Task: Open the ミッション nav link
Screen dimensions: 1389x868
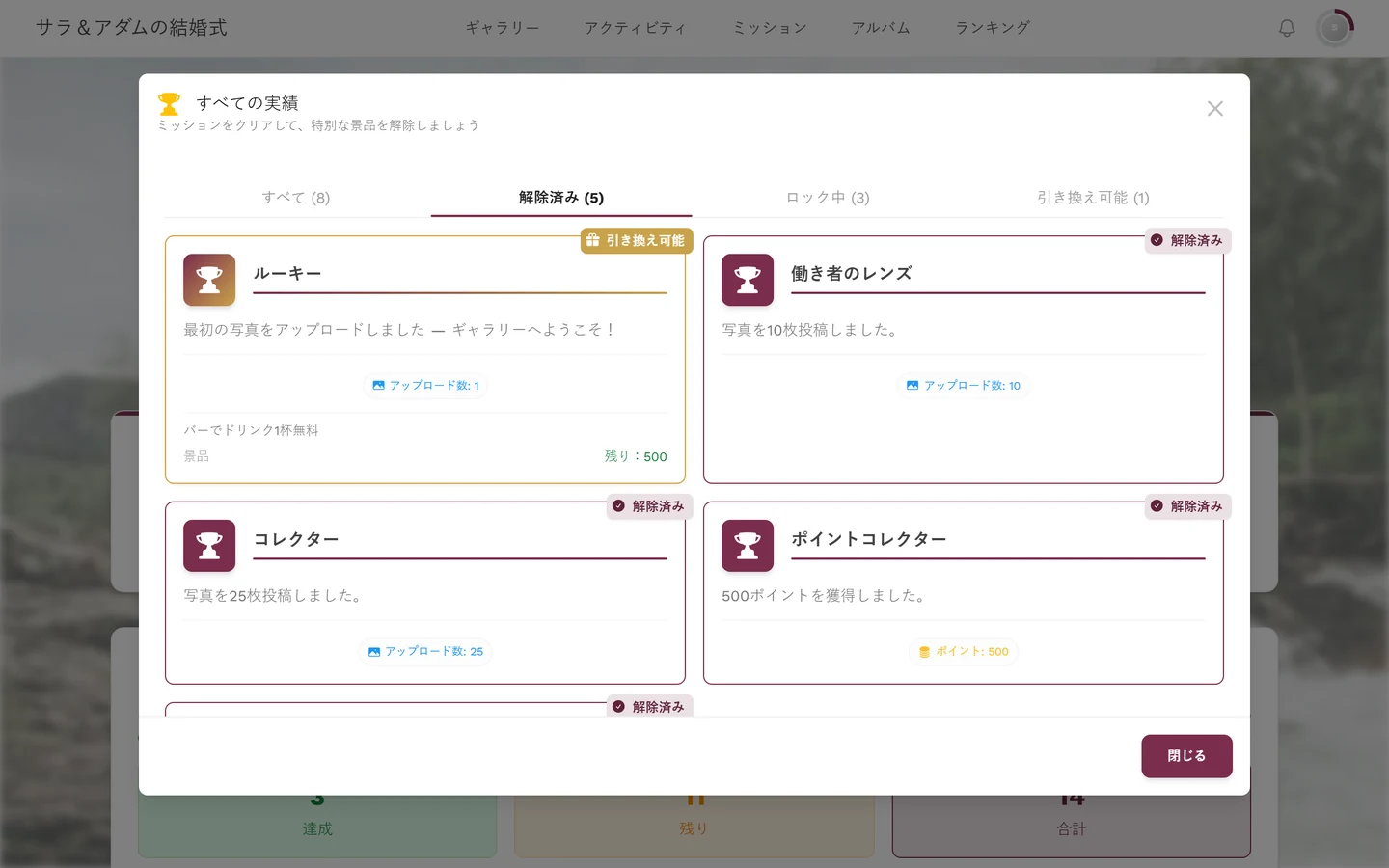Action: point(770,28)
